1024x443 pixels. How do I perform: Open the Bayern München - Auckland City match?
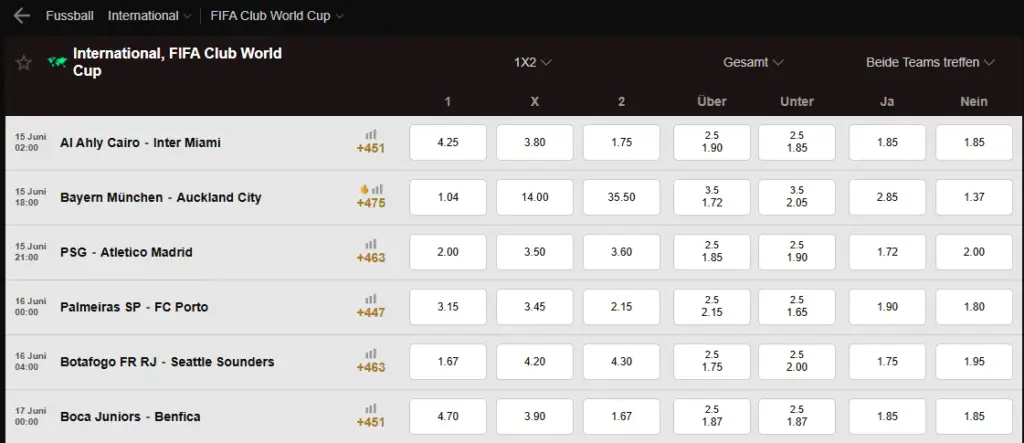161,197
